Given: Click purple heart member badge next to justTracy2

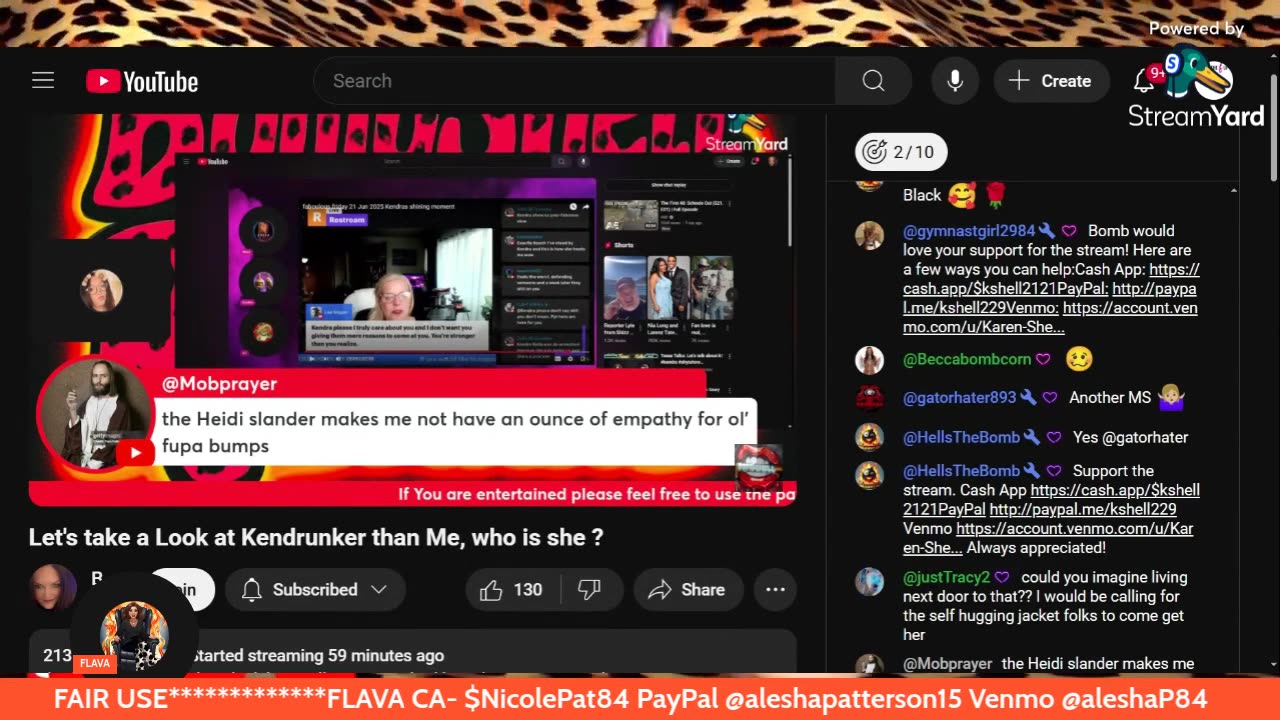Looking at the screenshot, I should pyautogui.click(x=1002, y=578).
